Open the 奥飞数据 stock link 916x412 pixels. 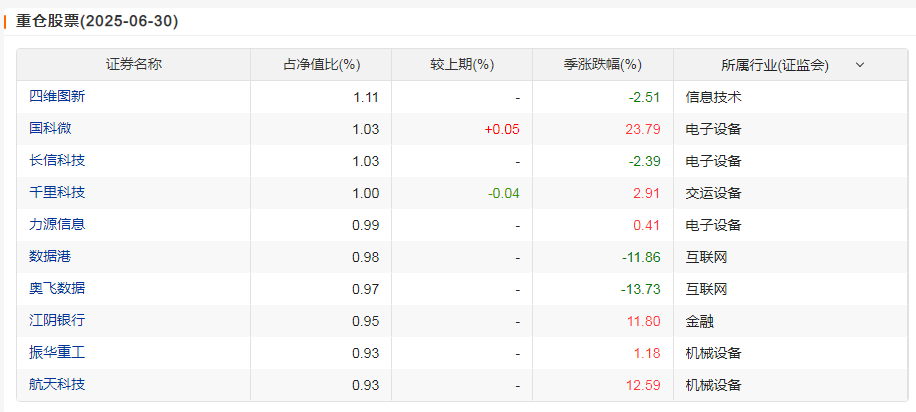click(x=57, y=289)
